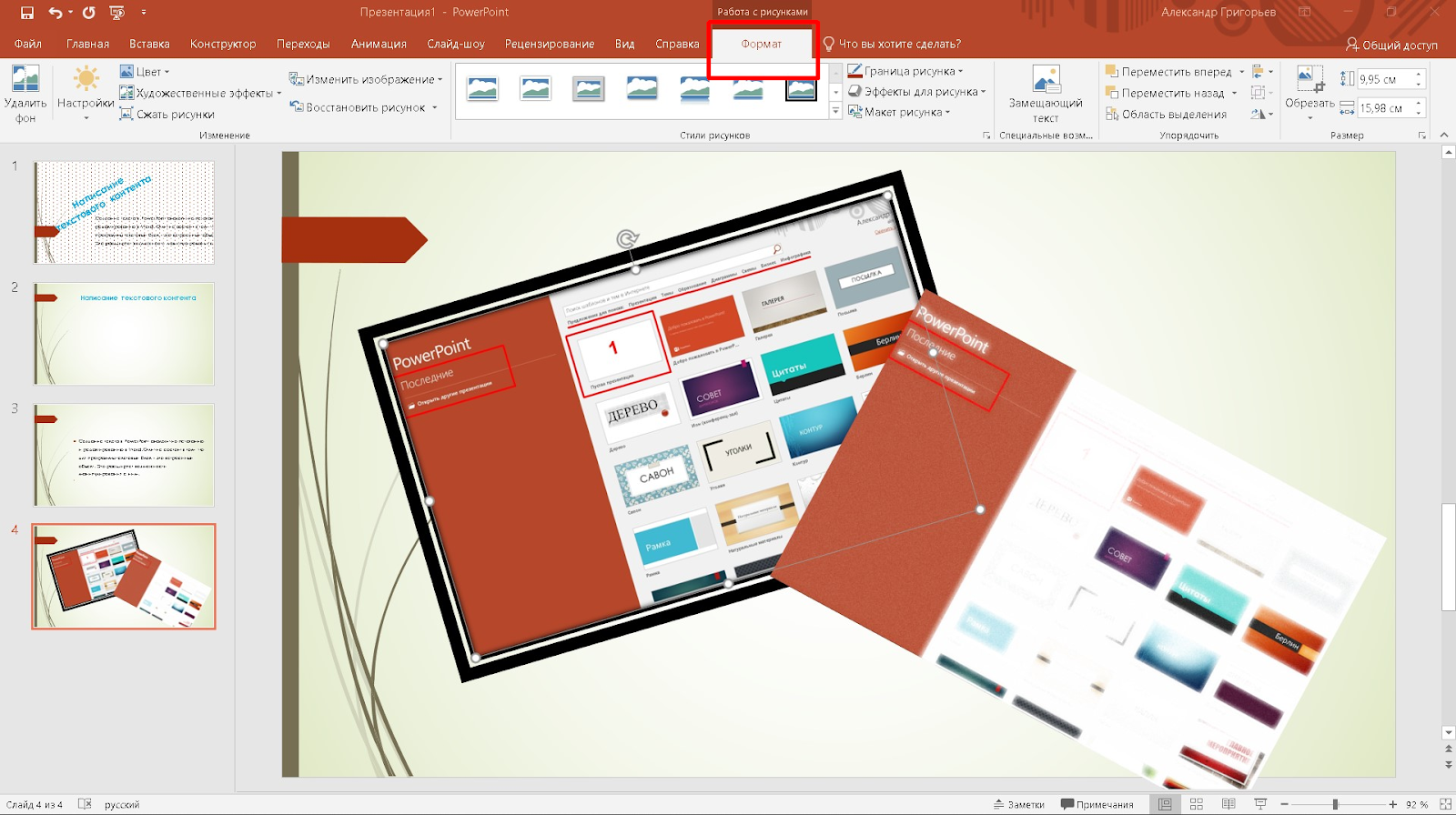This screenshot has width=1456, height=815.
Task: Click the Crop (Обрезать) tool icon
Action: pos(1309,80)
